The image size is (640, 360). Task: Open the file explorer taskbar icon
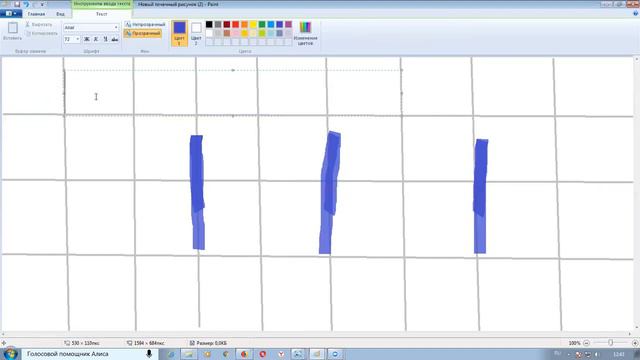(x=189, y=354)
